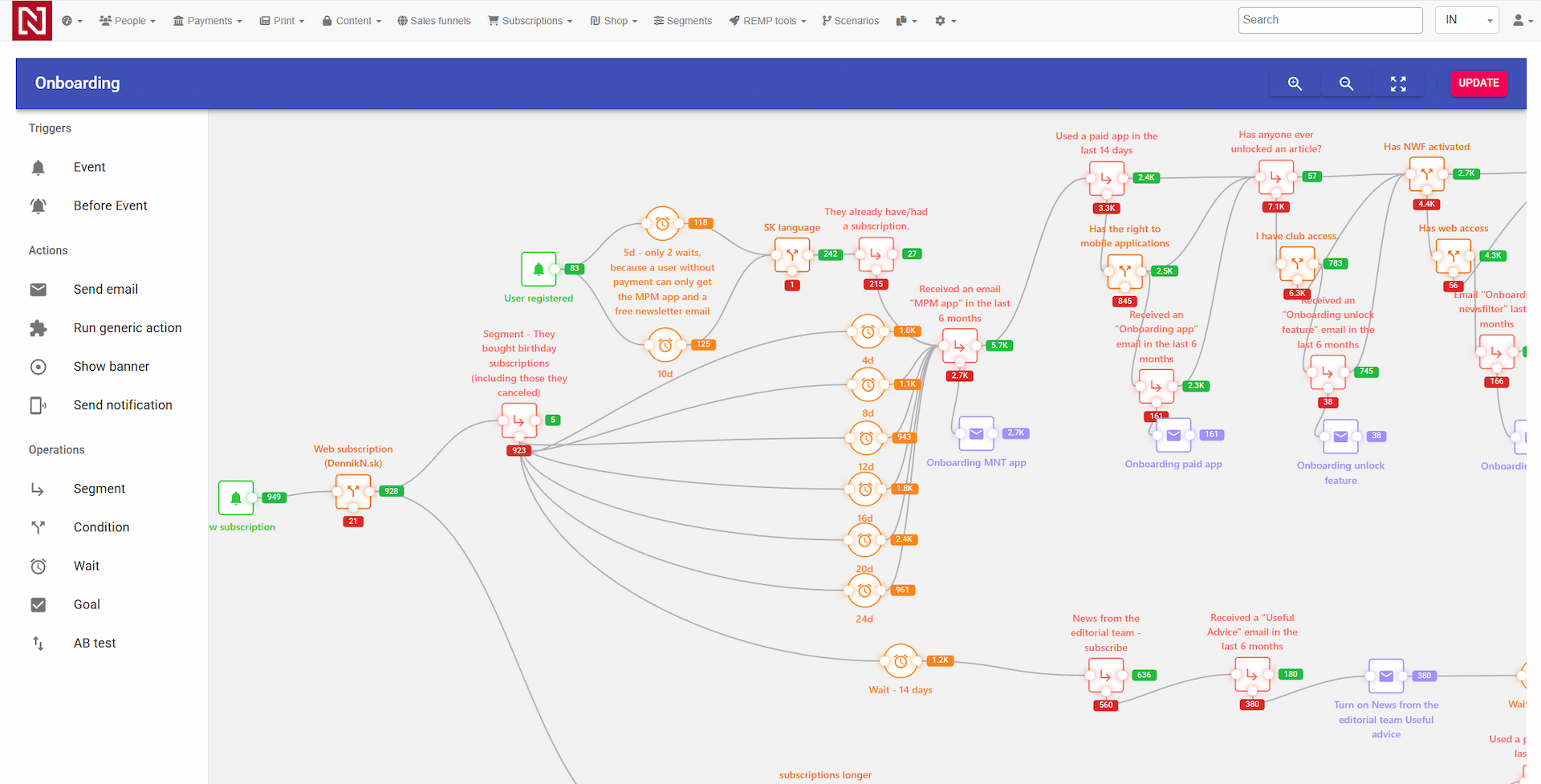
Task: Pick the Run generic action puzzle icon
Action: click(x=38, y=328)
